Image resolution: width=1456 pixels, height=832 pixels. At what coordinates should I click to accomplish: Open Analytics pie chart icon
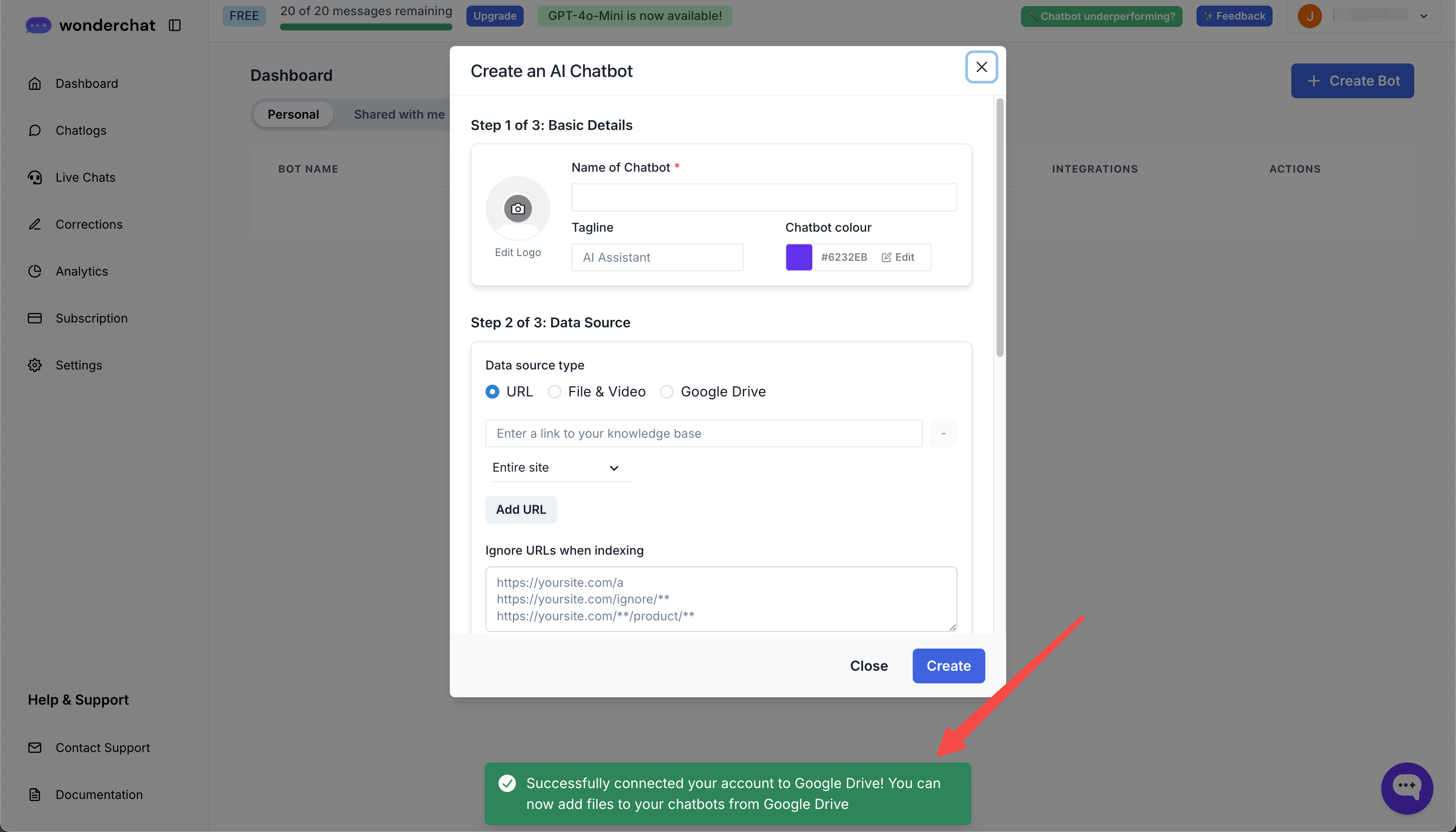(35, 271)
